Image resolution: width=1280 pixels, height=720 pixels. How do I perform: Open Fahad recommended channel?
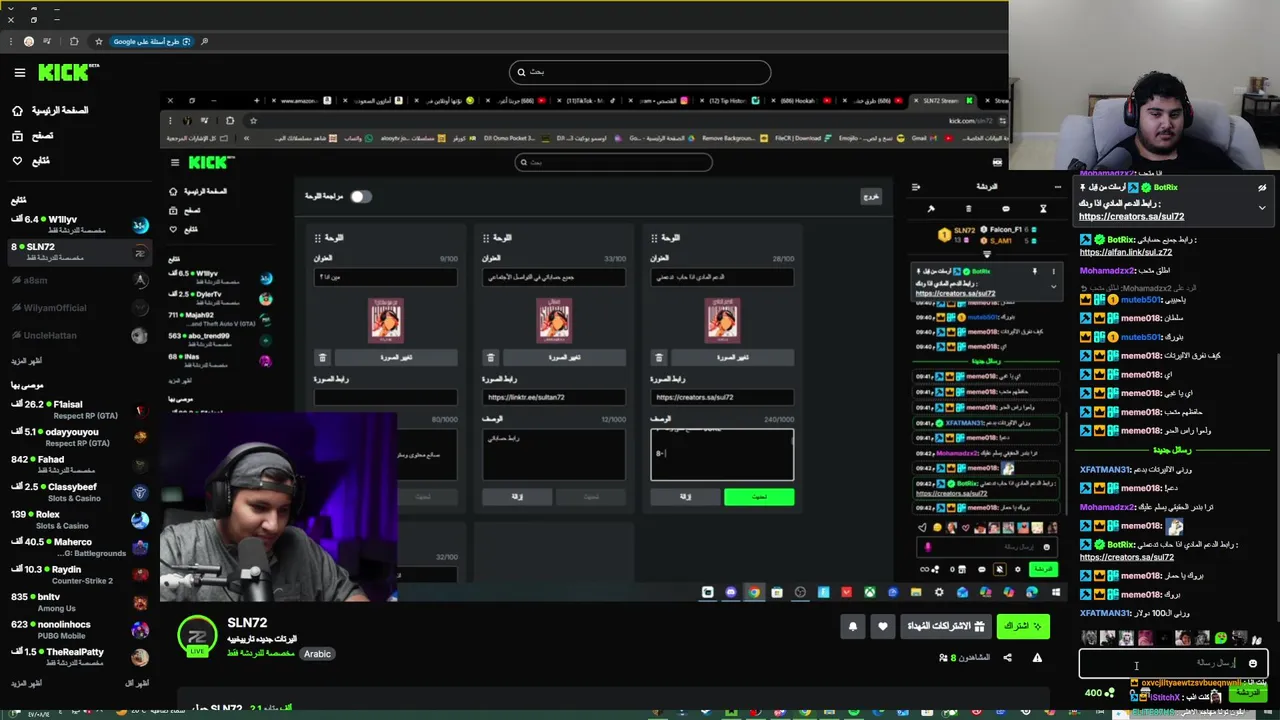point(78,465)
